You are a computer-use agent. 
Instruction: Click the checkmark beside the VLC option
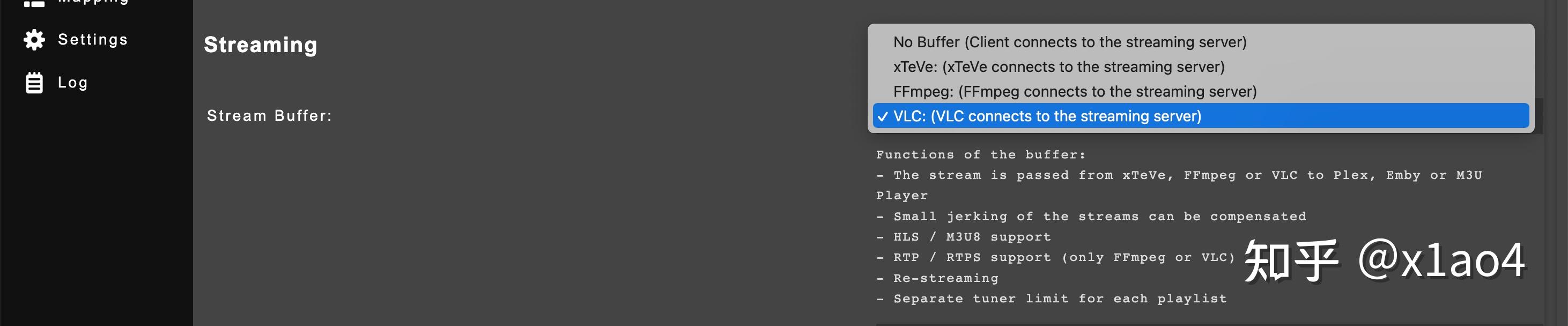[883, 117]
